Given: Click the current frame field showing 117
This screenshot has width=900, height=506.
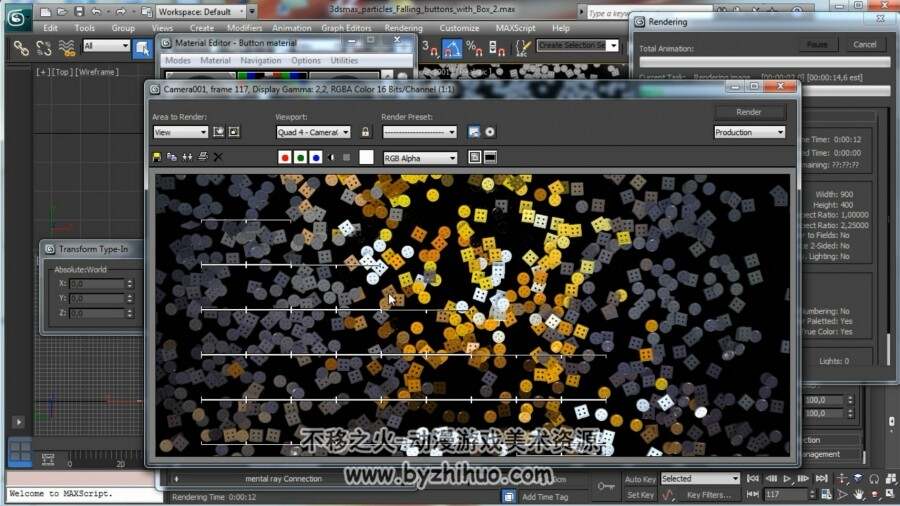Looking at the screenshot, I should coord(785,494).
